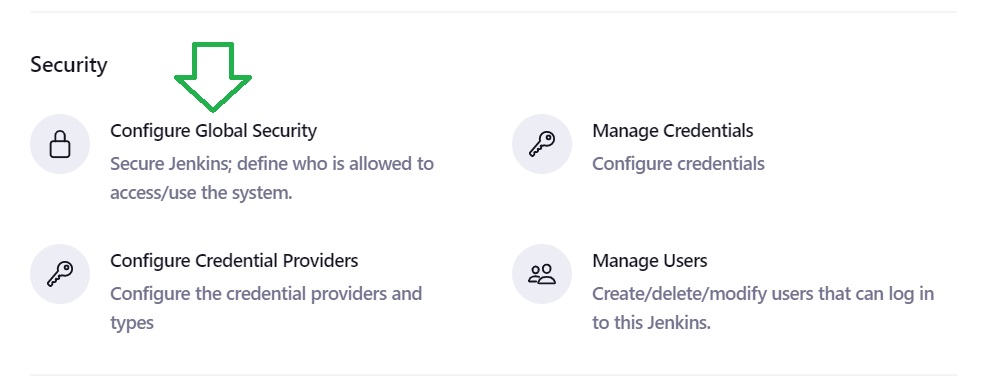The image size is (989, 383).
Task: Click the "access/use the system." description line
Action: pos(201,193)
